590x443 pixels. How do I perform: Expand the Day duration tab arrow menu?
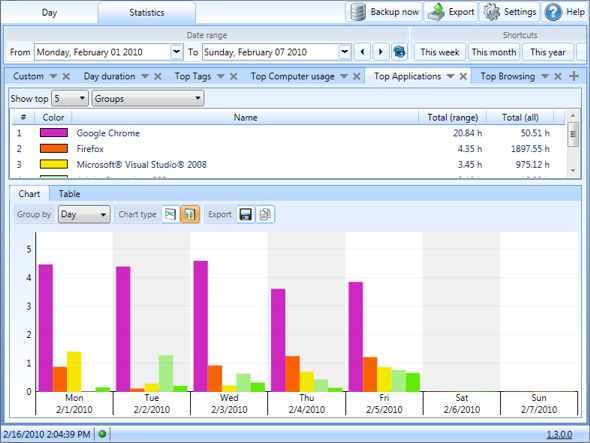pyautogui.click(x=145, y=76)
